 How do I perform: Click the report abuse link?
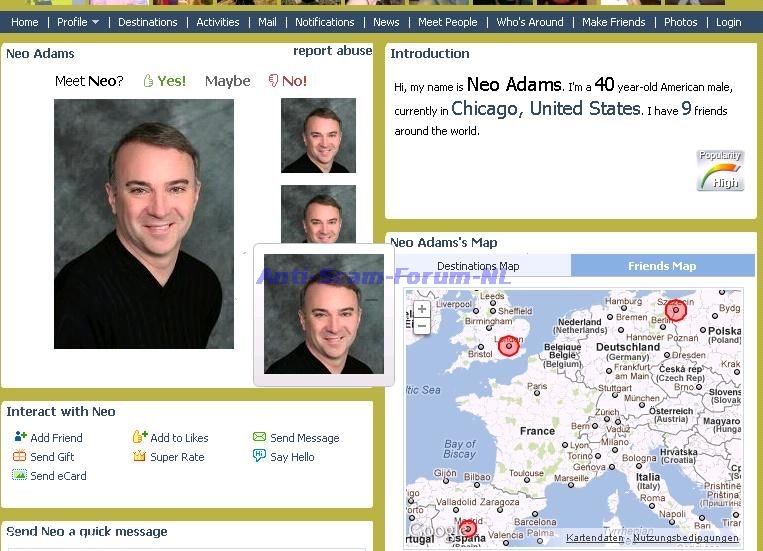pyautogui.click(x=332, y=51)
